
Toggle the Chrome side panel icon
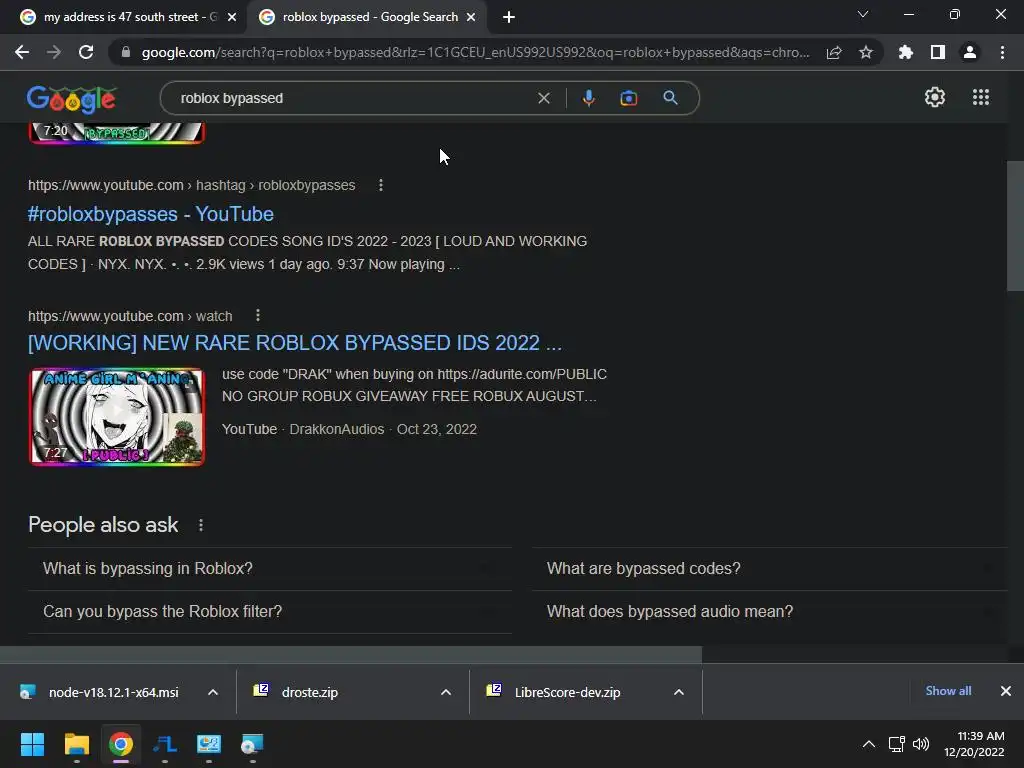pos(938,52)
